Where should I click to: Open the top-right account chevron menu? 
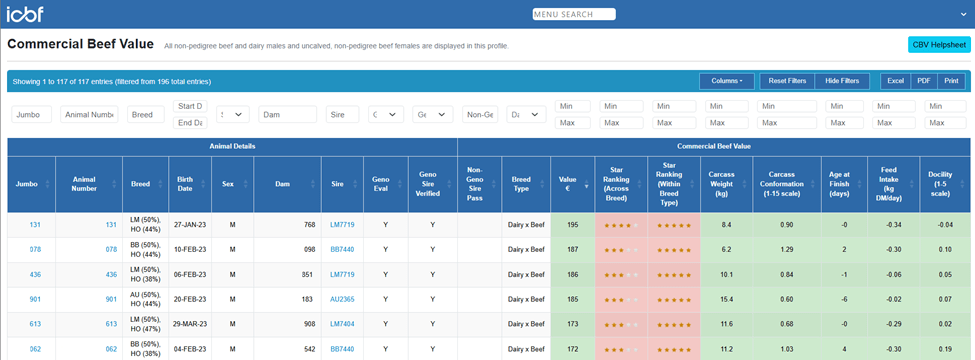tap(964, 14)
